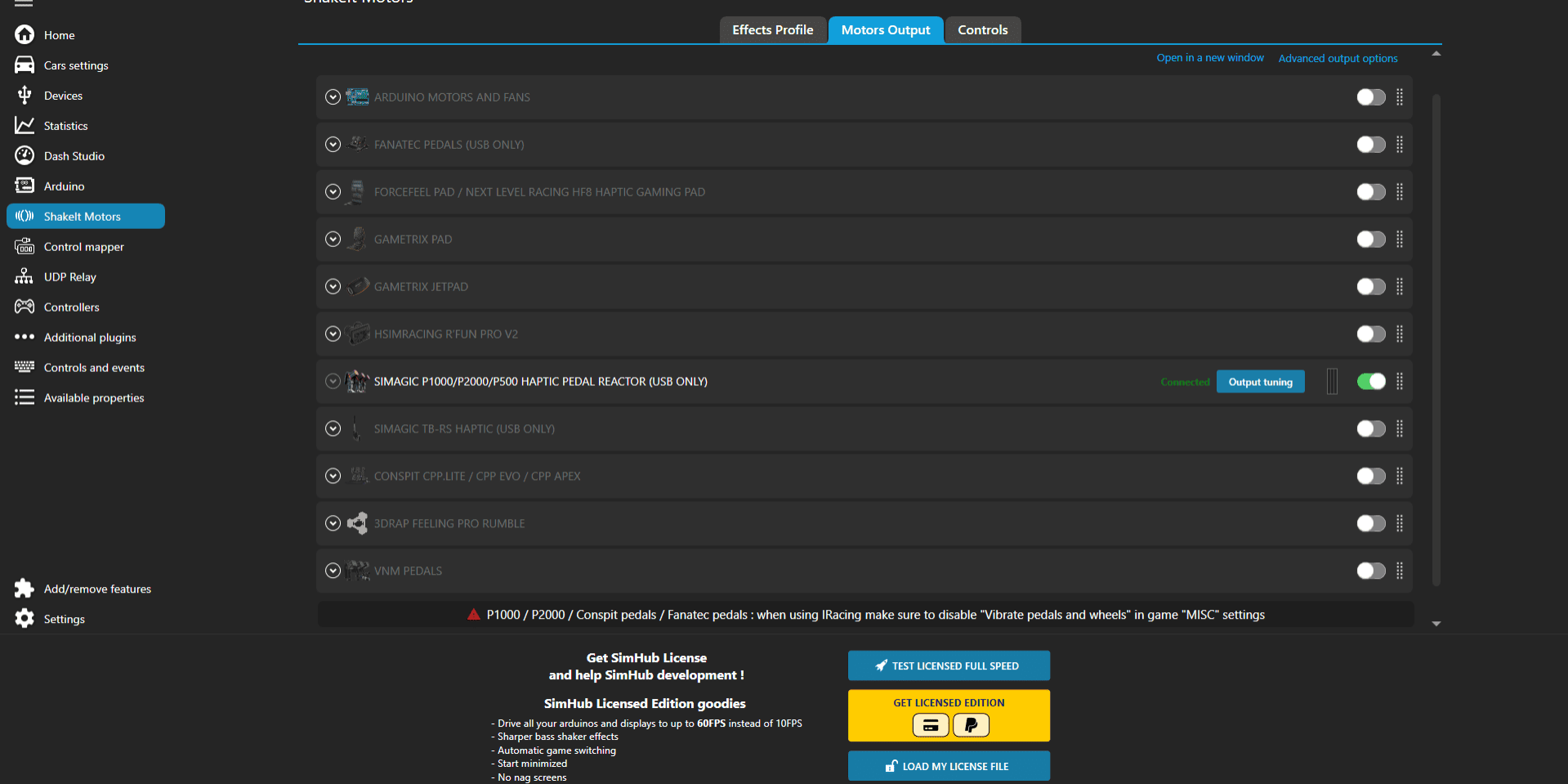Image resolution: width=1568 pixels, height=784 pixels.
Task: Open the Controllers gamepad icon
Action: pyautogui.click(x=25, y=307)
